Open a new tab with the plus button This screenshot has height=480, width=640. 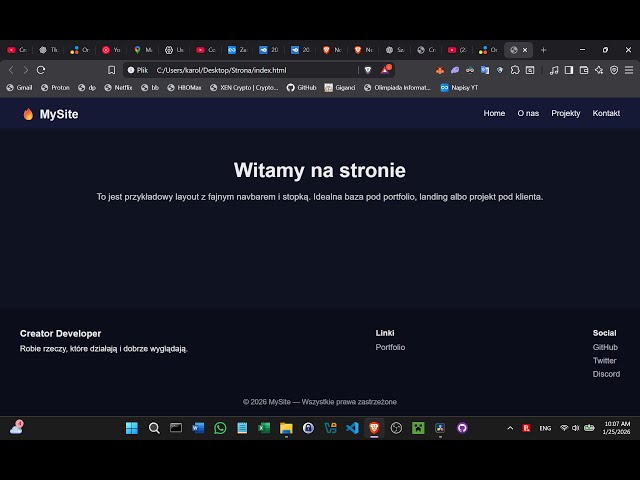(543, 50)
